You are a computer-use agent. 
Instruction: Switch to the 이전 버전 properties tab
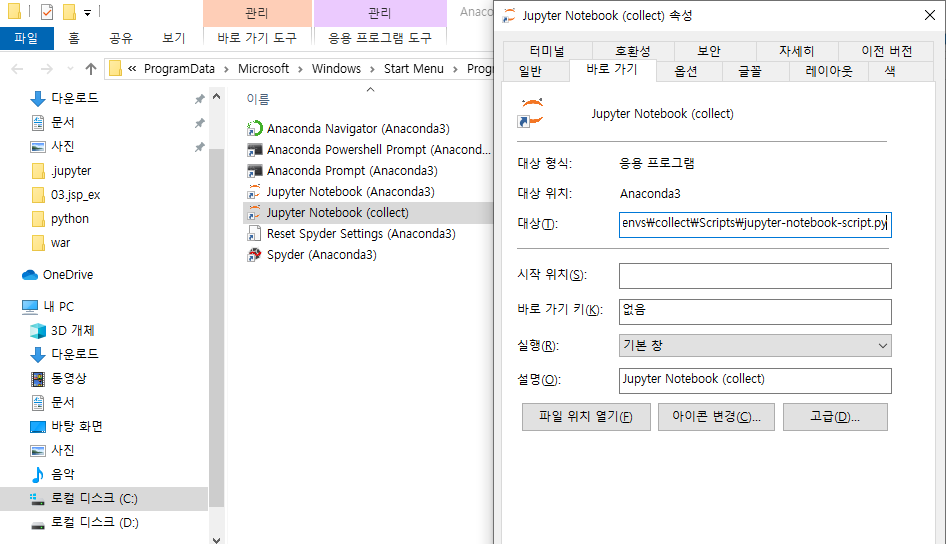tap(886, 51)
